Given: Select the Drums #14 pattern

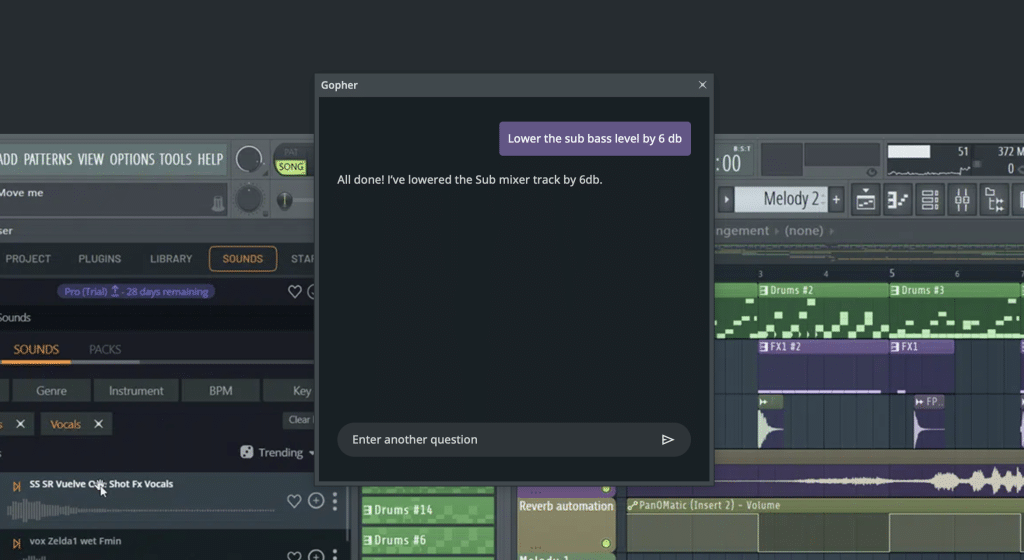Looking at the screenshot, I should click(428, 510).
